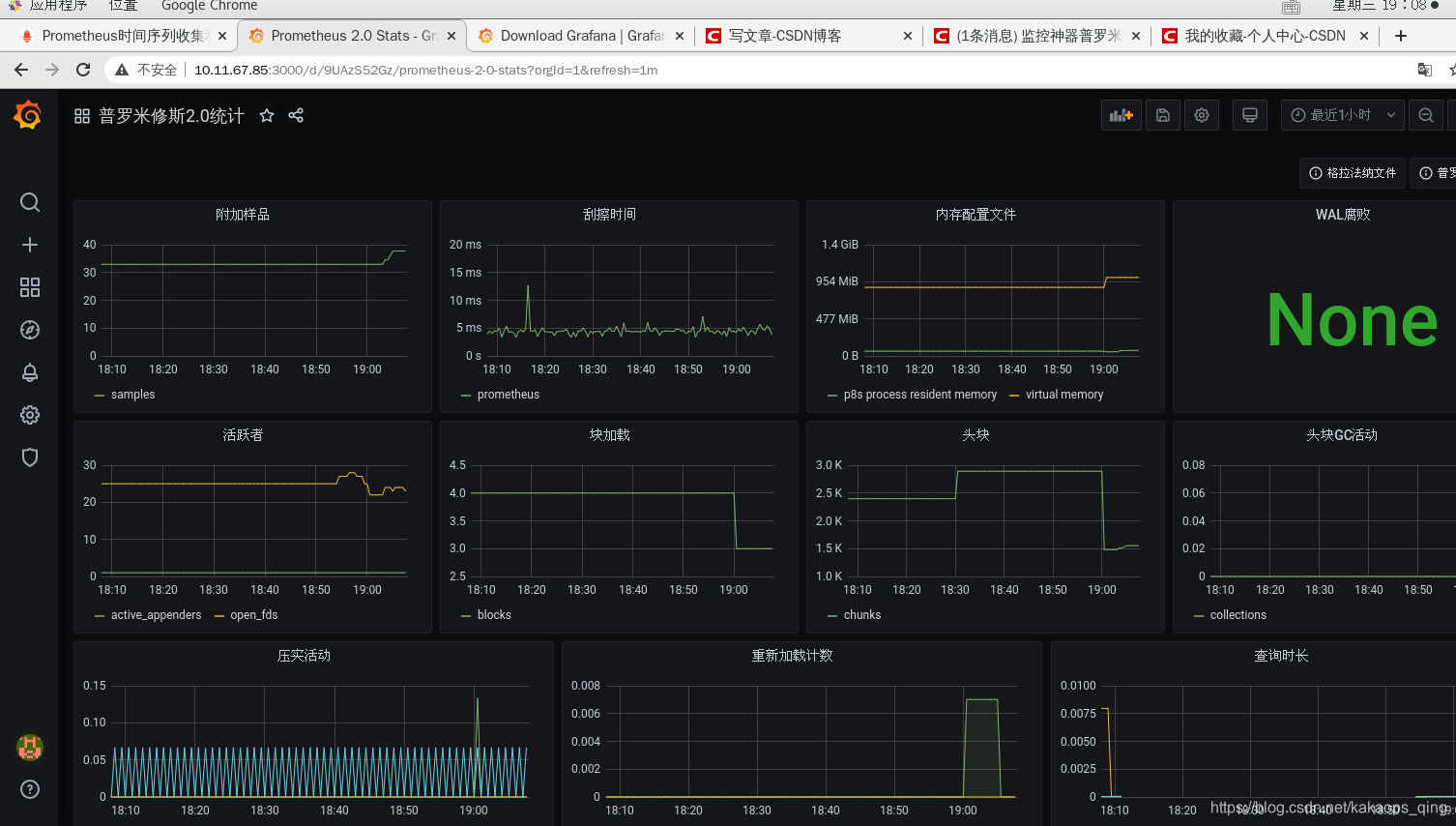Open the search icon in the sidebar
Viewport: 1456px width, 826px height.
pos(30,202)
